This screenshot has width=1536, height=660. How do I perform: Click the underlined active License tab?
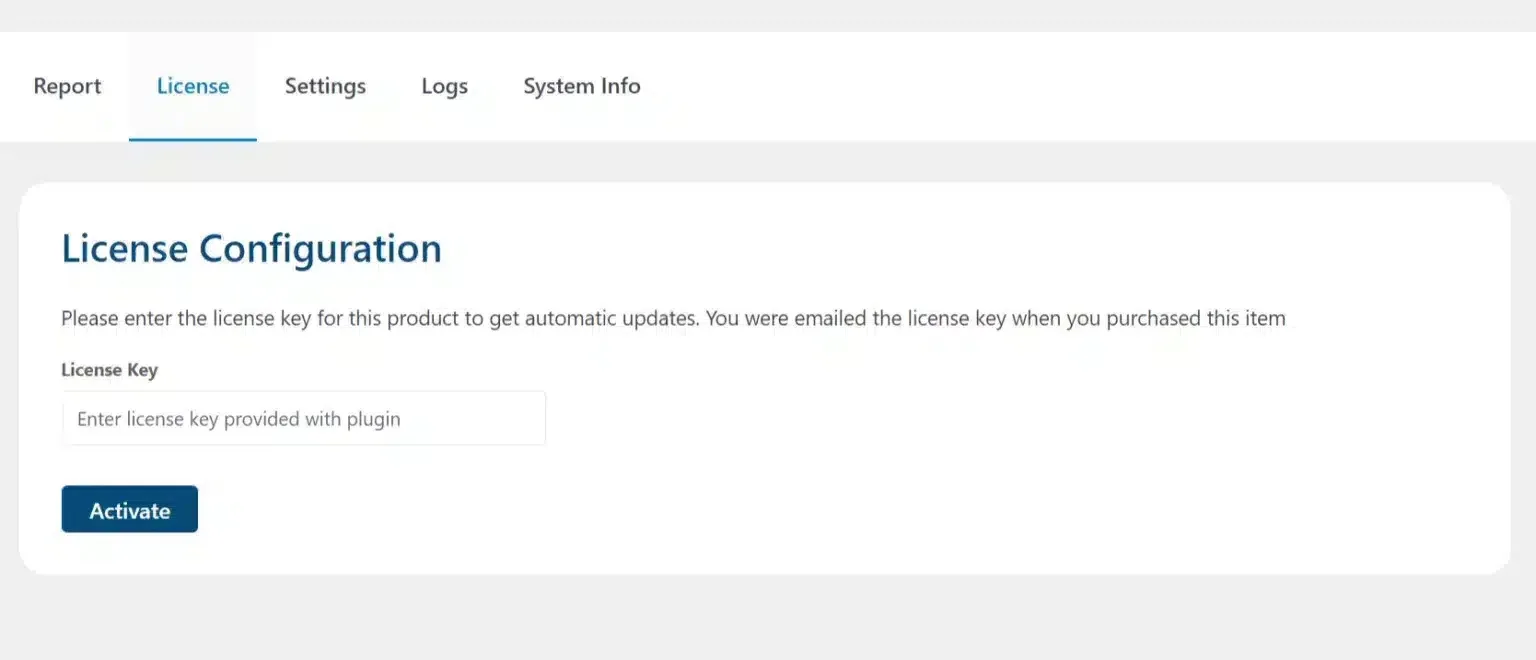click(193, 87)
